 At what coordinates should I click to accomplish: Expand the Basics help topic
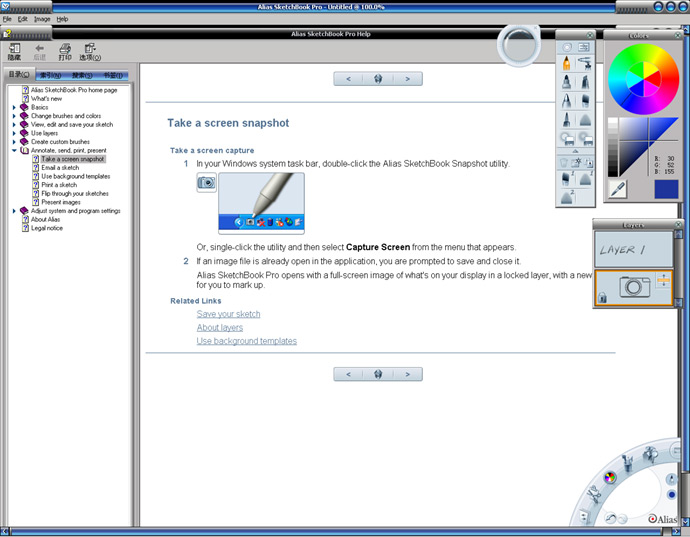click(14, 107)
